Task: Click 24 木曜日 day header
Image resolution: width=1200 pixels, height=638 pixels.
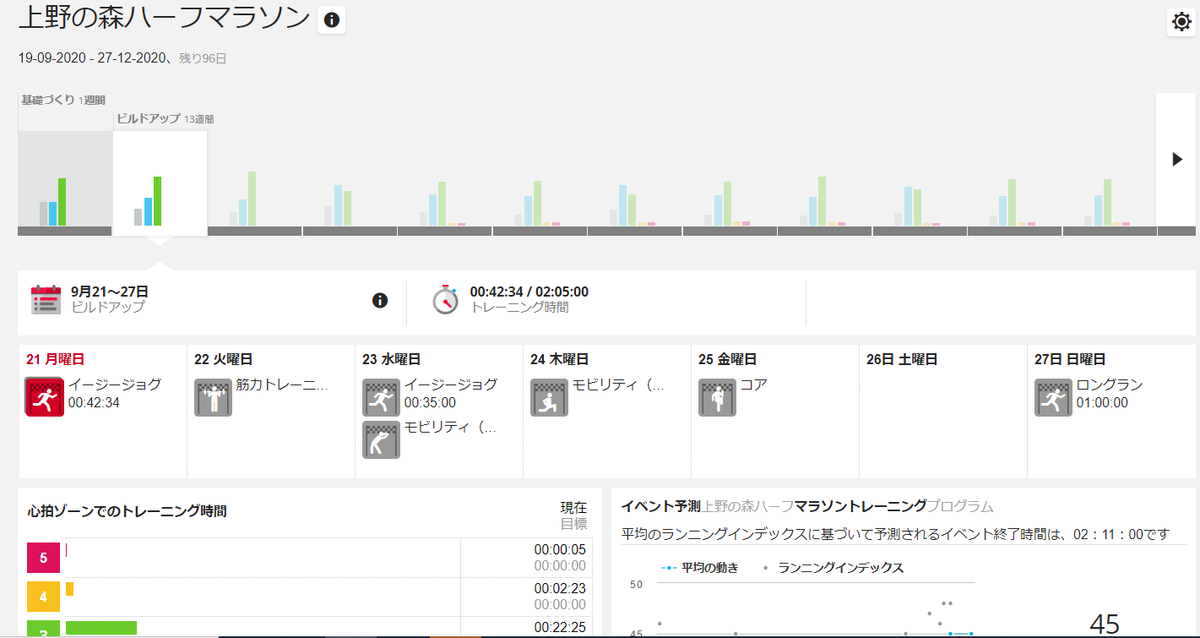Action: coord(559,359)
